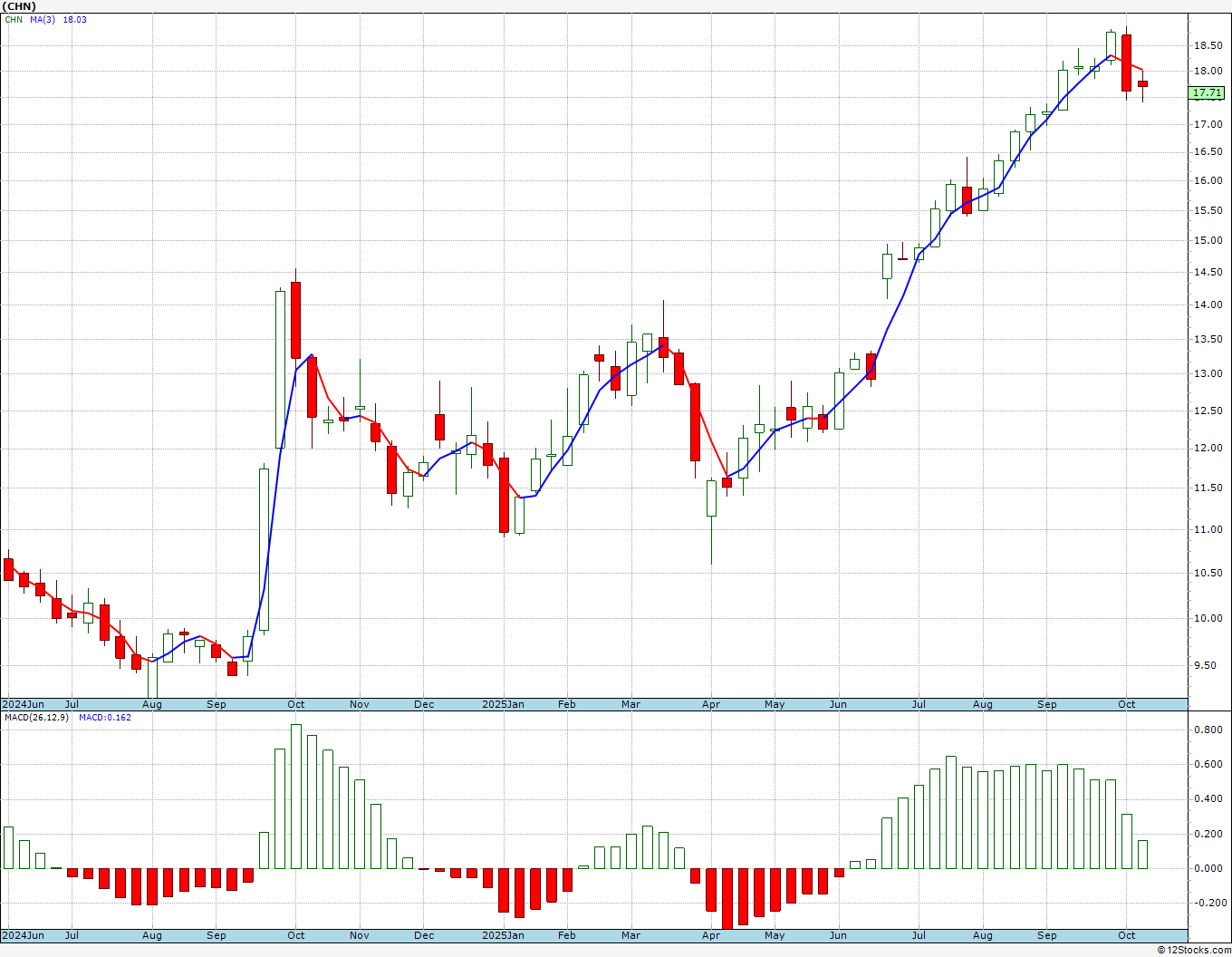Screen dimensions: 1232x957
Task: Click the 16.00 price axis label
Action: [x=1207, y=181]
